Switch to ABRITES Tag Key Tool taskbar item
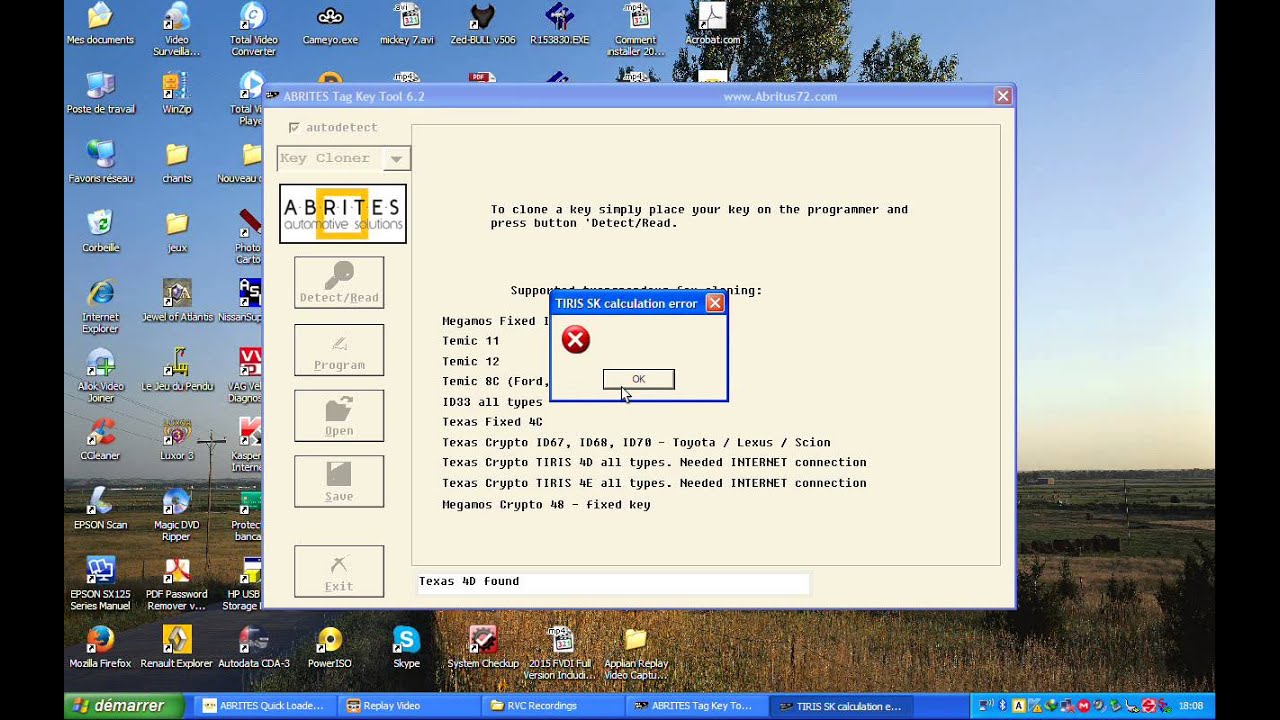1280x720 pixels. [x=696, y=706]
